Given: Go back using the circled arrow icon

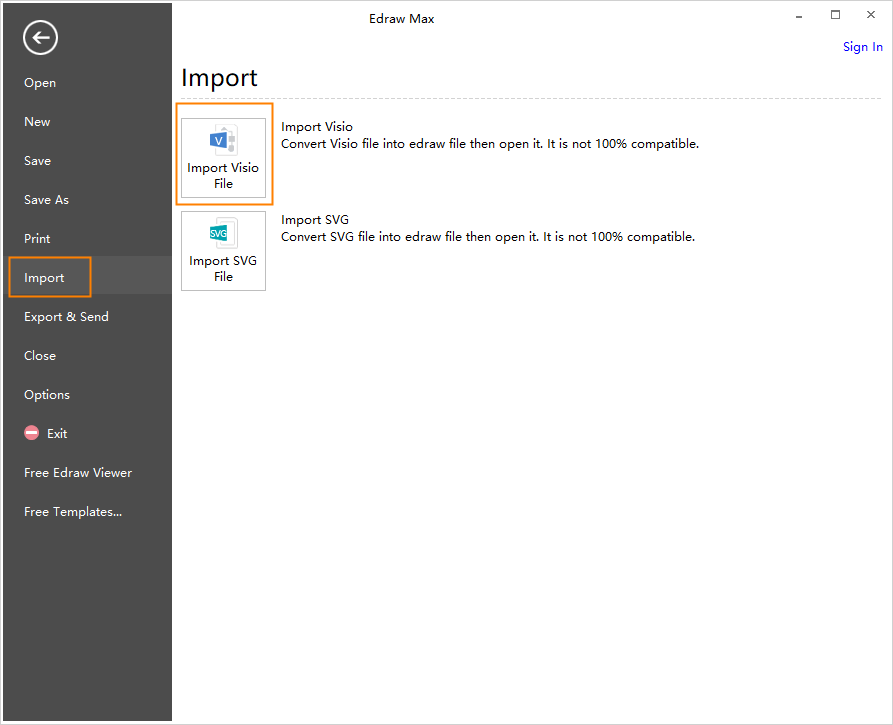Looking at the screenshot, I should 40,38.
